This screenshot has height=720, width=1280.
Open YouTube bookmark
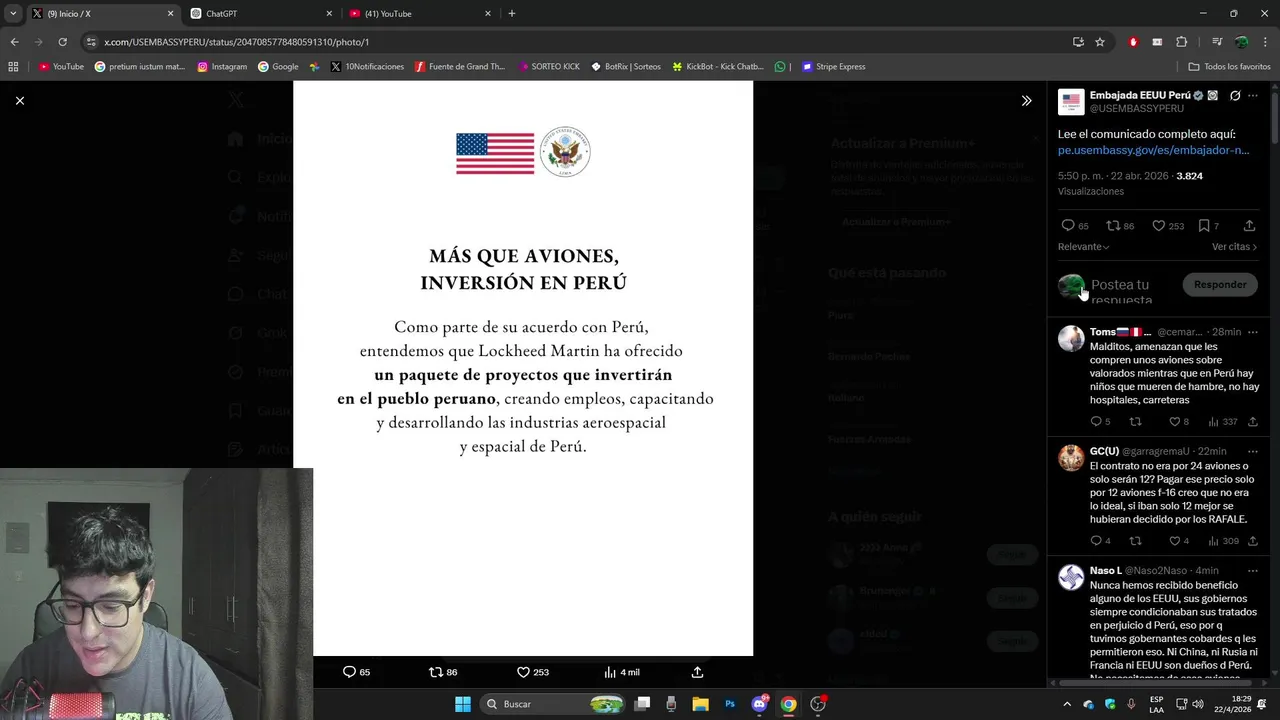tap(61, 67)
